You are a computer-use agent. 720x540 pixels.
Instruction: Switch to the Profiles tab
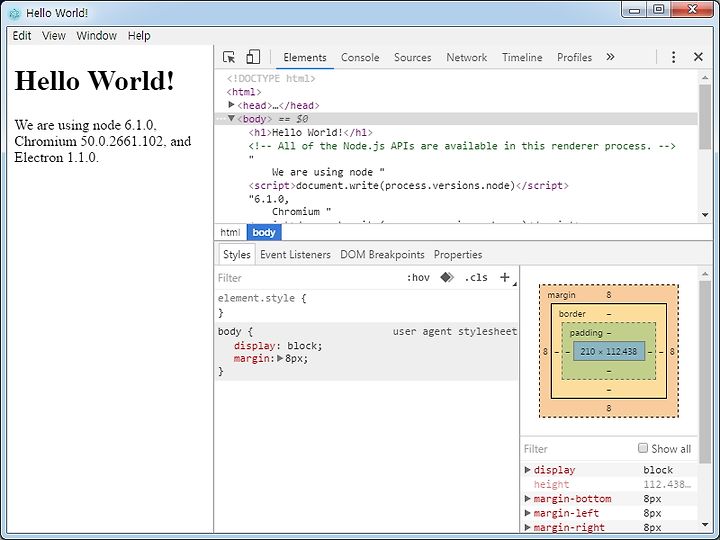point(574,57)
